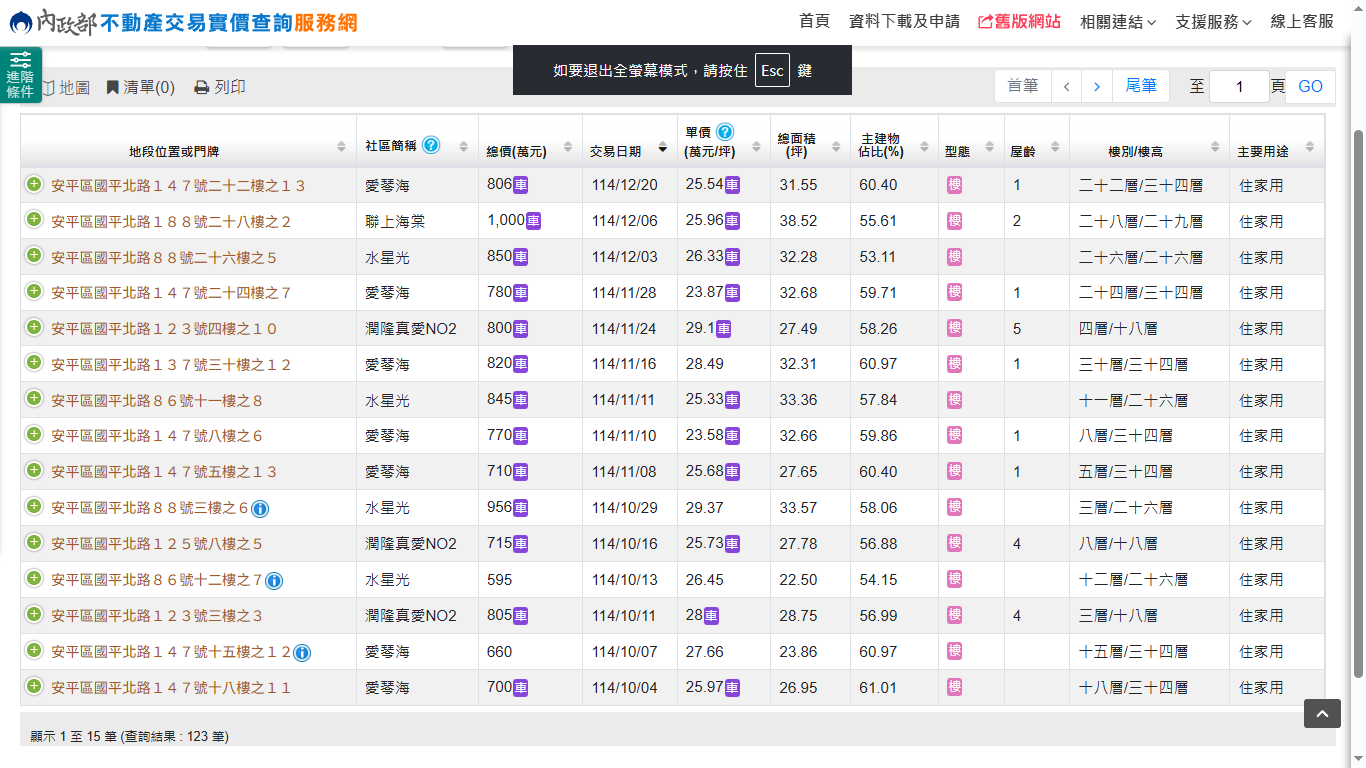The width and height of the screenshot is (1366, 768).
Task: Click the scroll-to-top arrow button
Action: coord(1321,713)
